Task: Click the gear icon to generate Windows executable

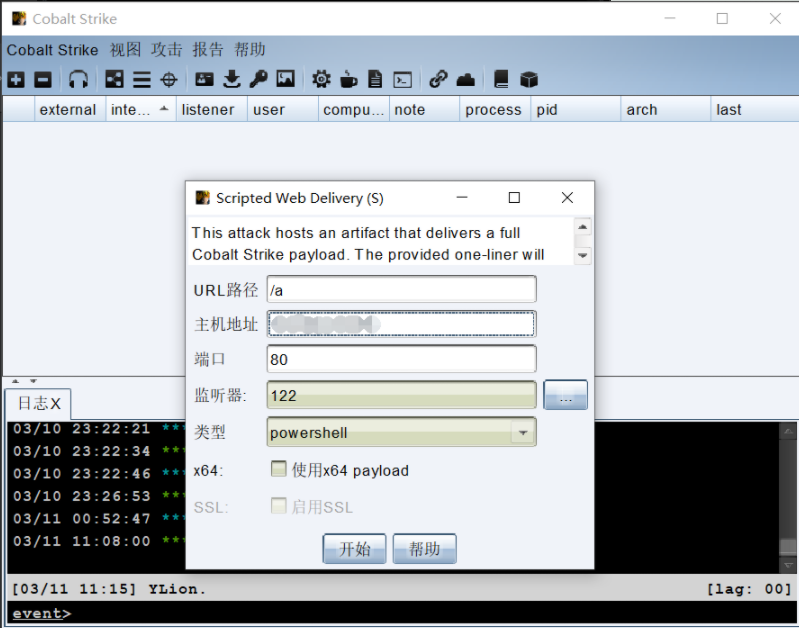Action: click(321, 80)
